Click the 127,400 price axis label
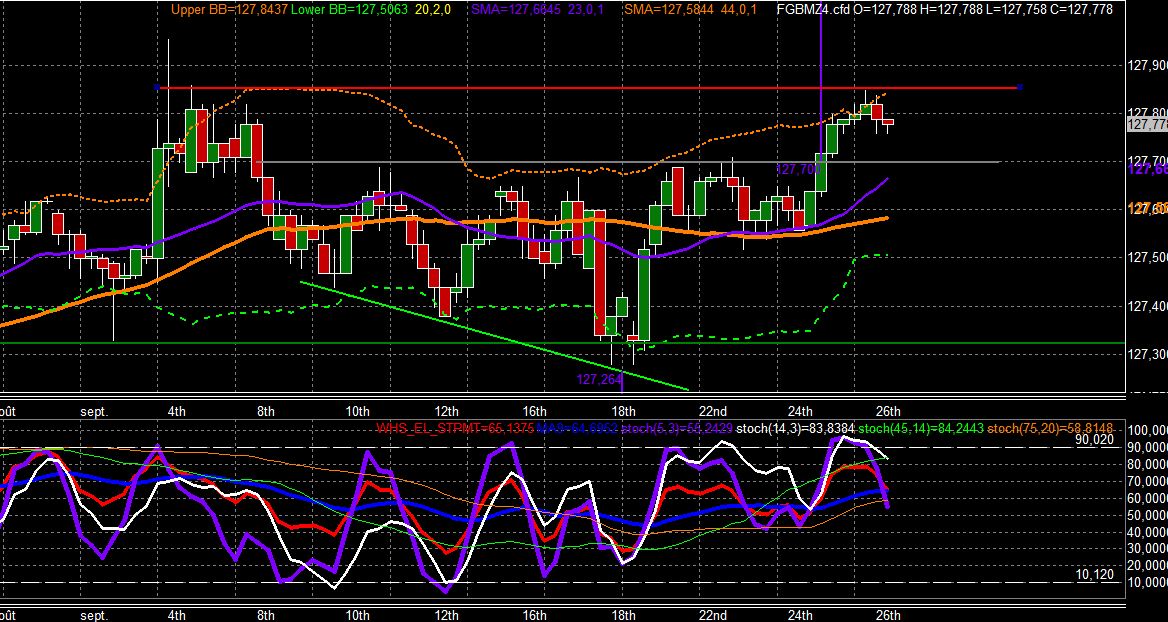 [1148, 306]
